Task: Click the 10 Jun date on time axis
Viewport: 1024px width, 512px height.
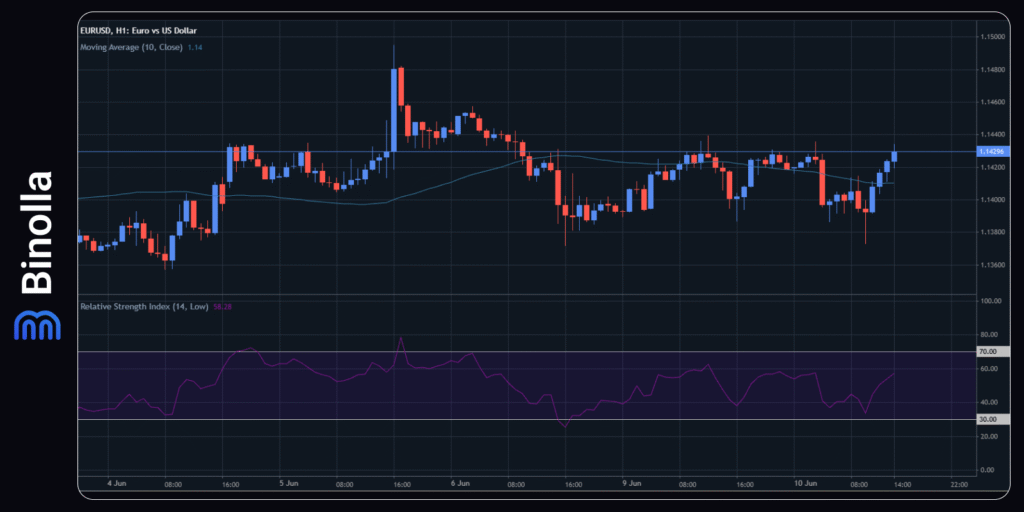Action: pyautogui.click(x=804, y=484)
